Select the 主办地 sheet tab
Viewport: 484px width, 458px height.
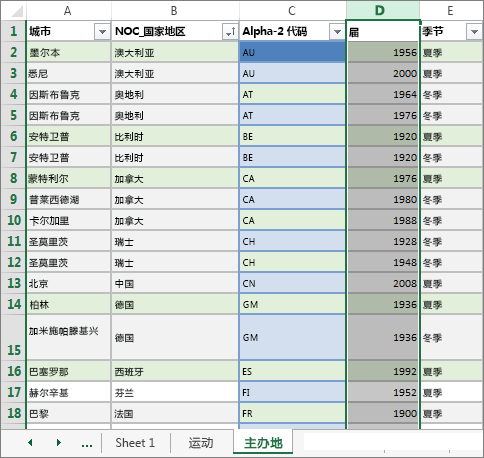click(263, 442)
